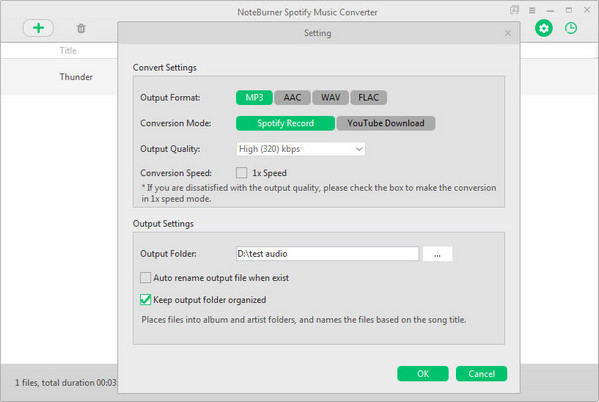Choose Spotify Record conversion mode
The image size is (599, 402).
pos(285,123)
